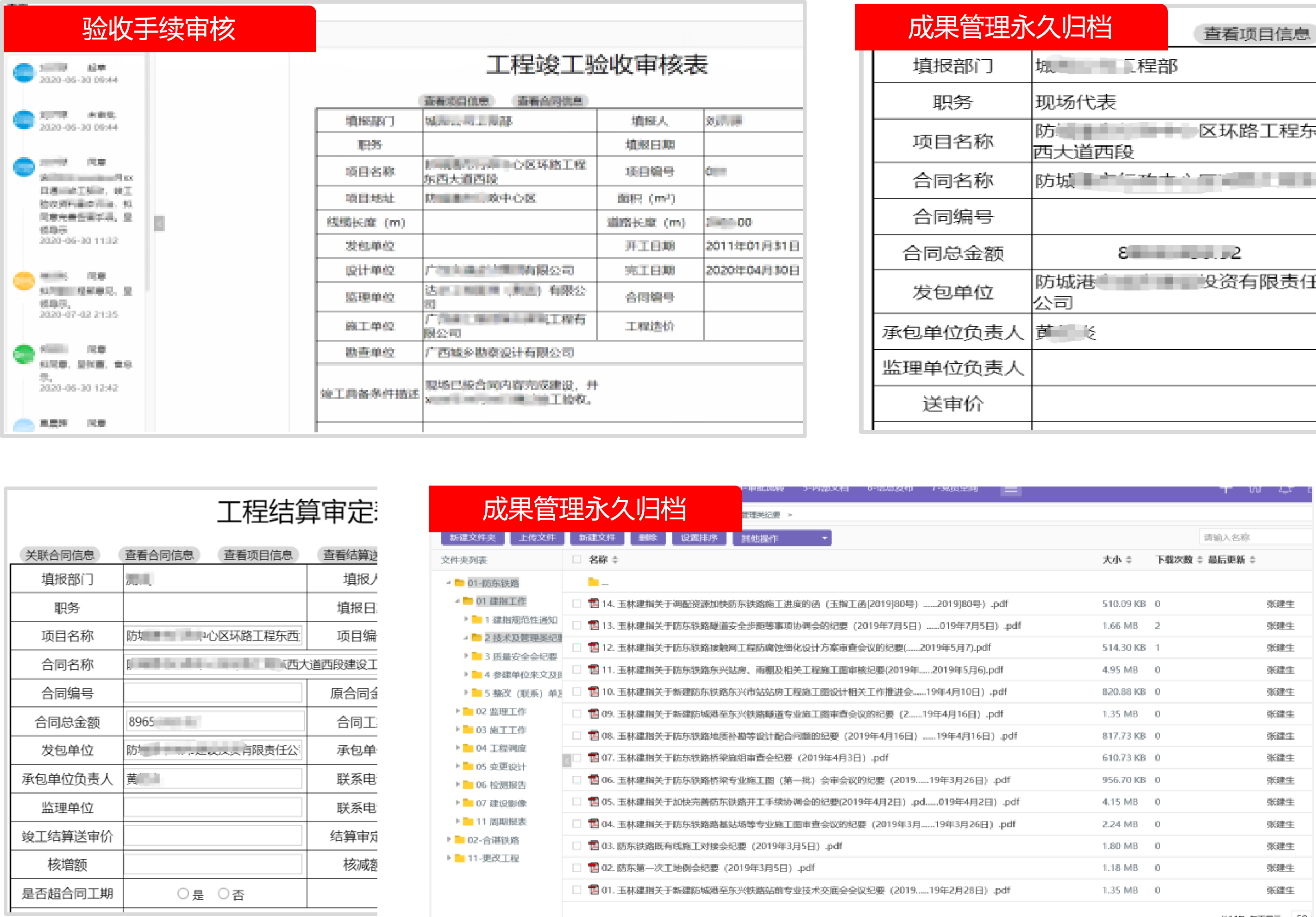
Task: Tick the checkbox next to file 07
Action: 577,758
